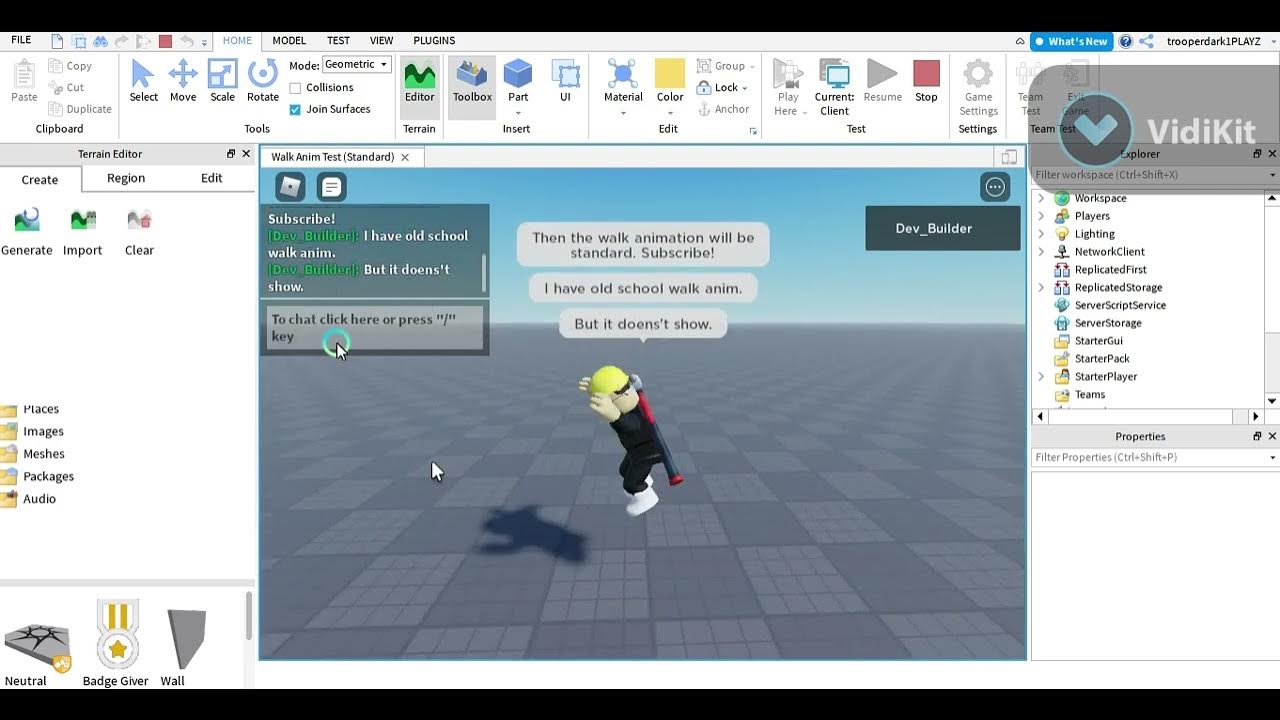This screenshot has width=1280, height=720.
Task: Open the UI insert tool
Action: tap(565, 81)
